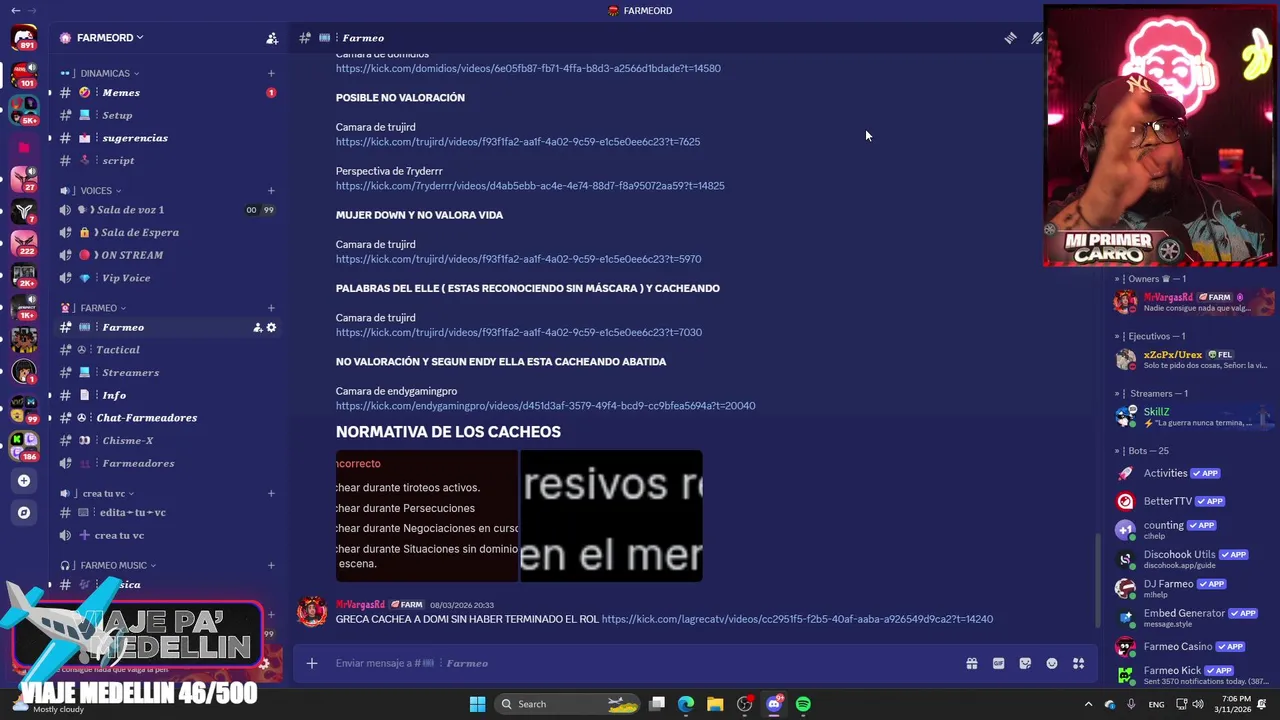Open Spotify from the taskbar

(803, 704)
